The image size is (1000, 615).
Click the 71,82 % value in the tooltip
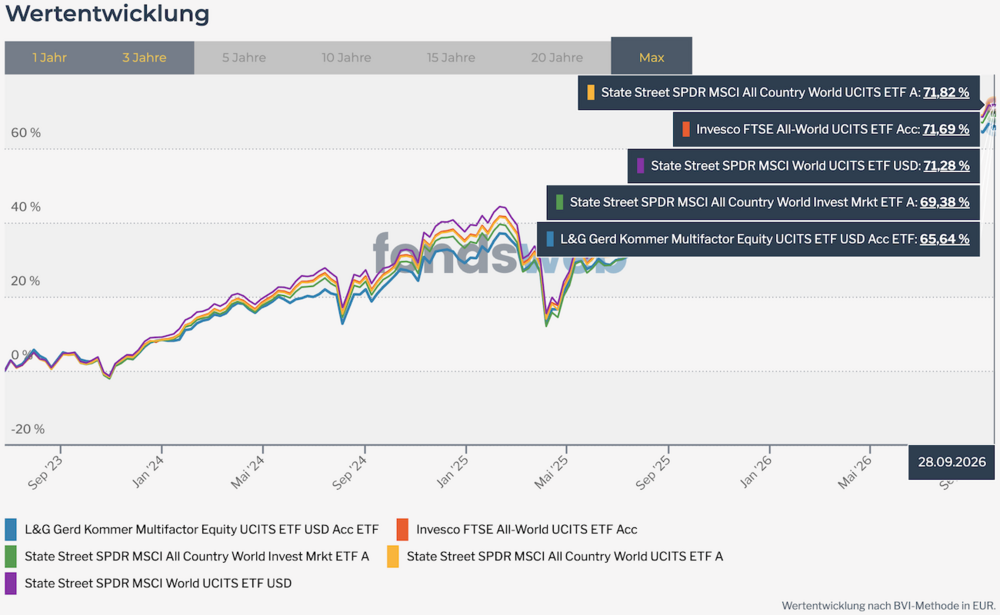pos(946,93)
